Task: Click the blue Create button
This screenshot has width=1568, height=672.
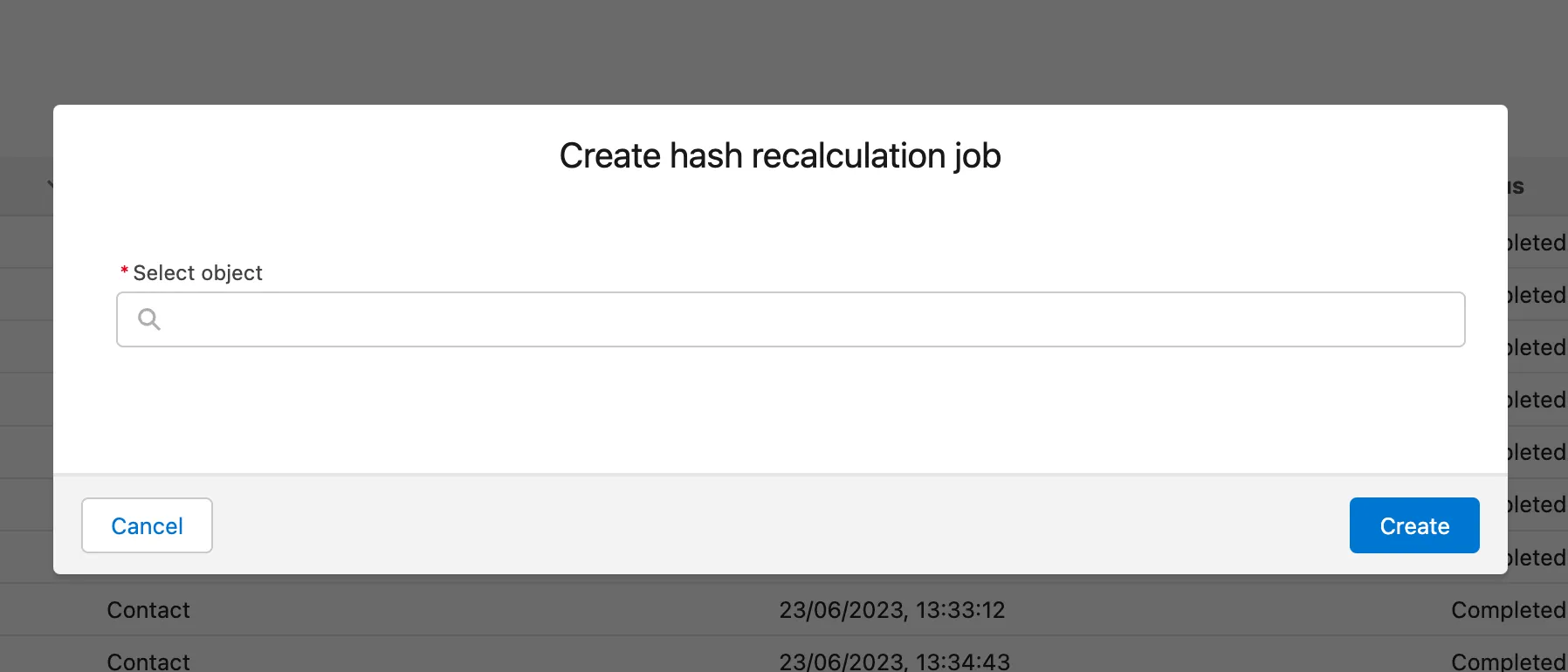Action: [x=1413, y=525]
